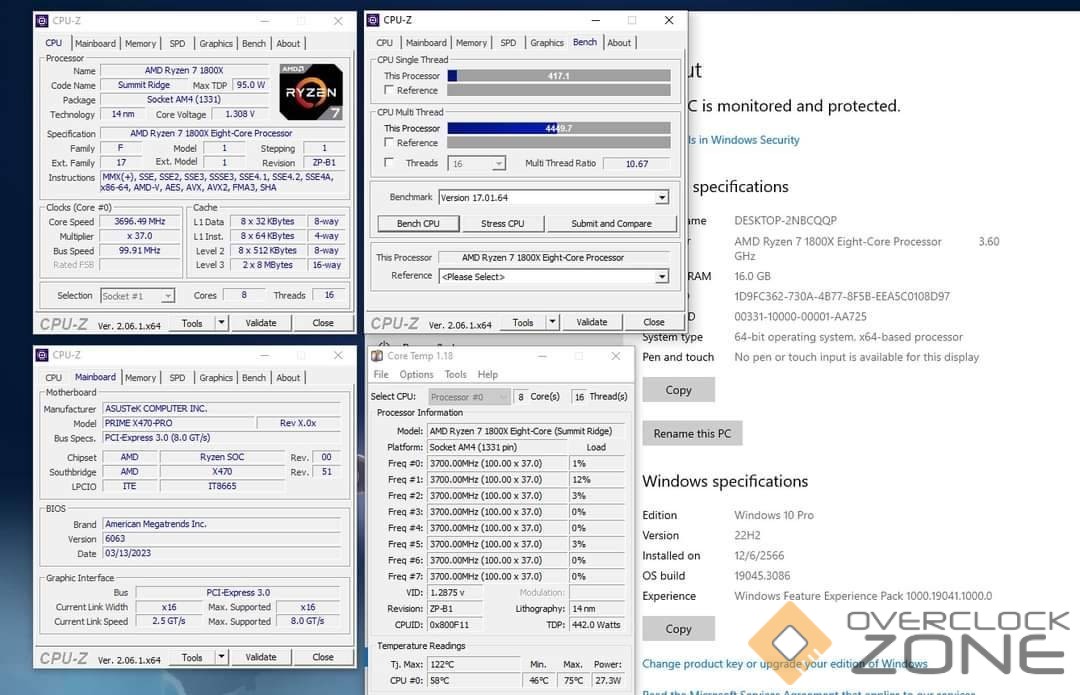
Task: Copy device specifications with the upper Copy button
Action: (678, 390)
